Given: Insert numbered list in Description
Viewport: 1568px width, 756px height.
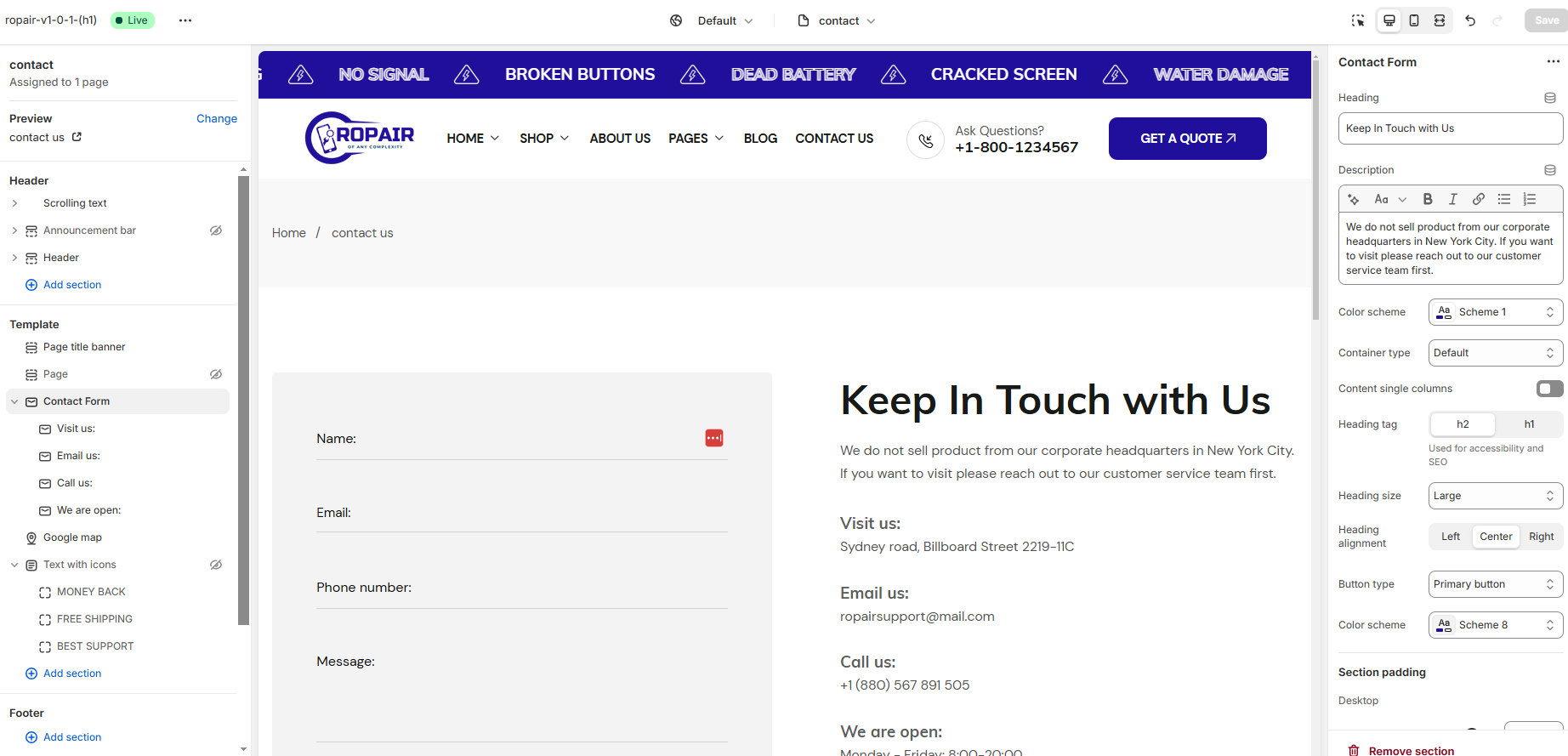Looking at the screenshot, I should 1530,199.
